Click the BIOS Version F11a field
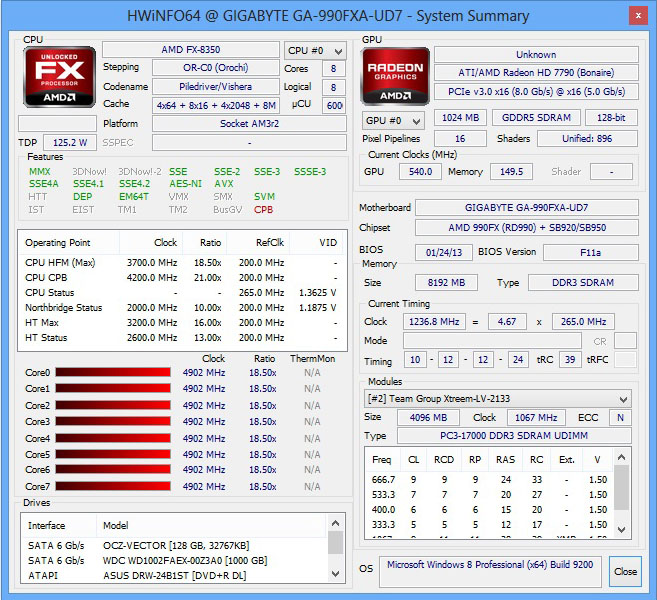657x600 pixels. pyautogui.click(x=591, y=252)
